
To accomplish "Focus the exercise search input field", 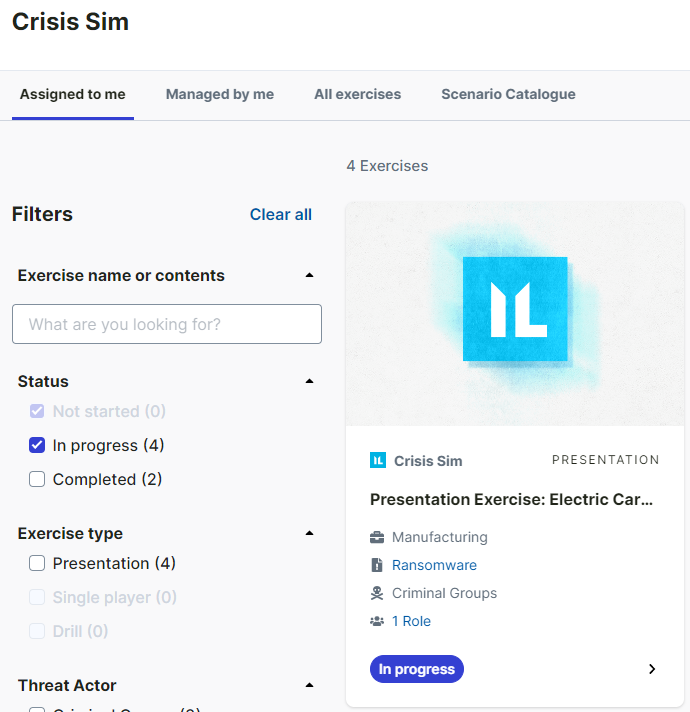I will 167,324.
